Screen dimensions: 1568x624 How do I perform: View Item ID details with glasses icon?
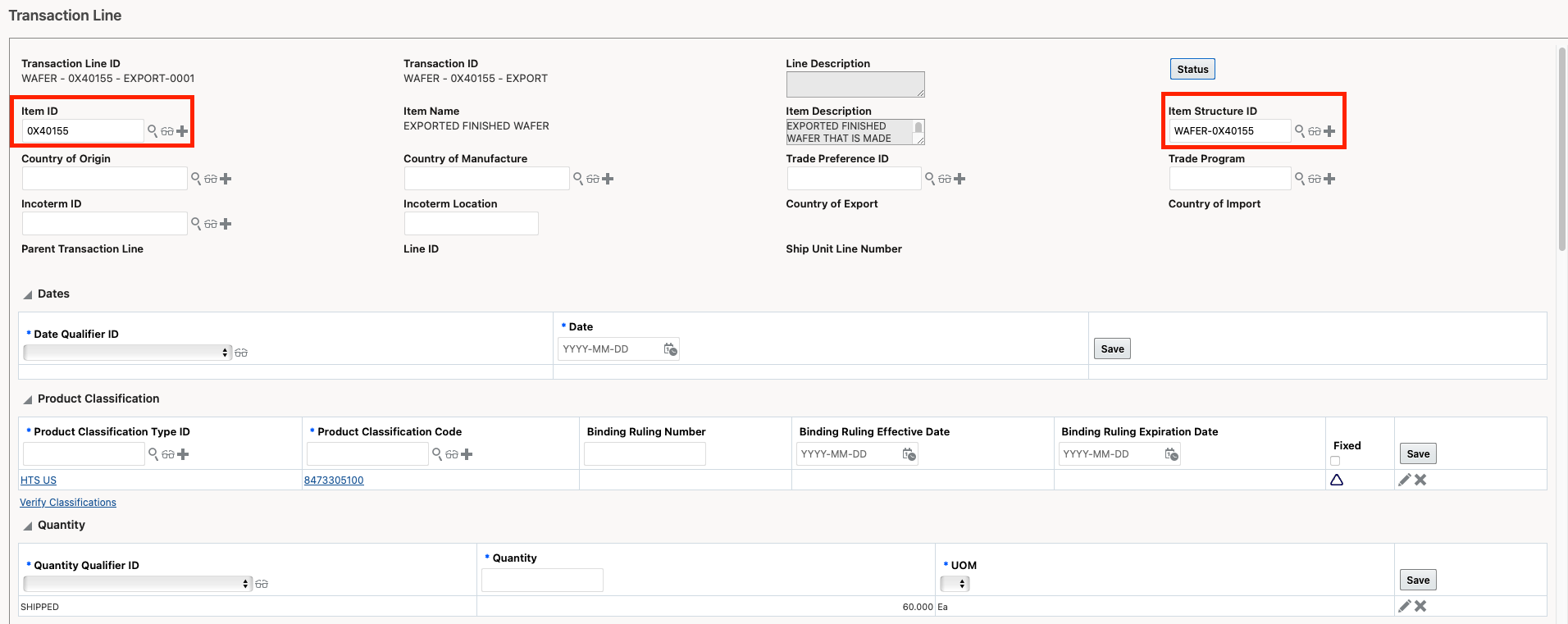pos(167,131)
